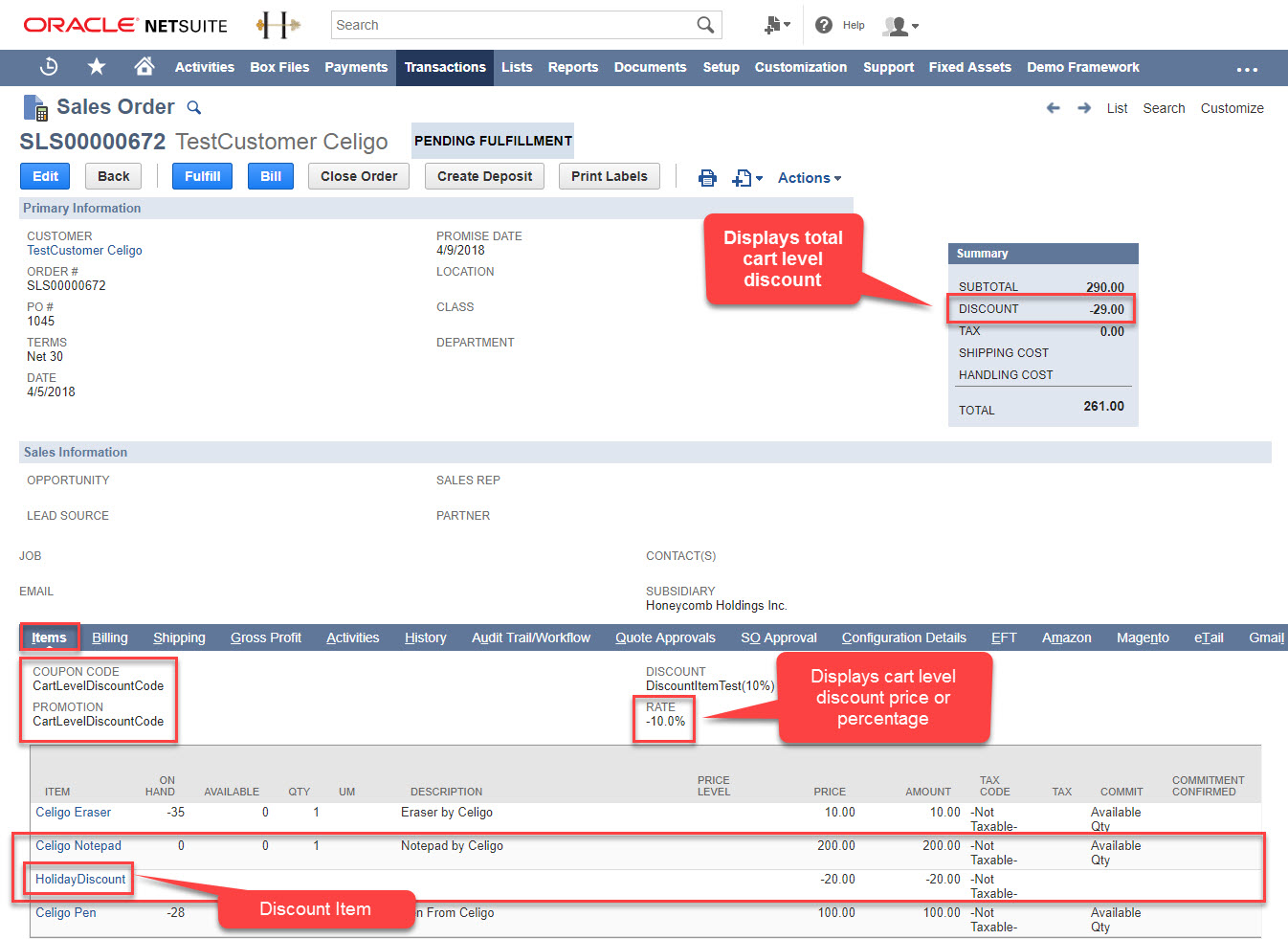Click the print icon on the sales order
This screenshot has height=939, width=1288.
pyautogui.click(x=707, y=177)
